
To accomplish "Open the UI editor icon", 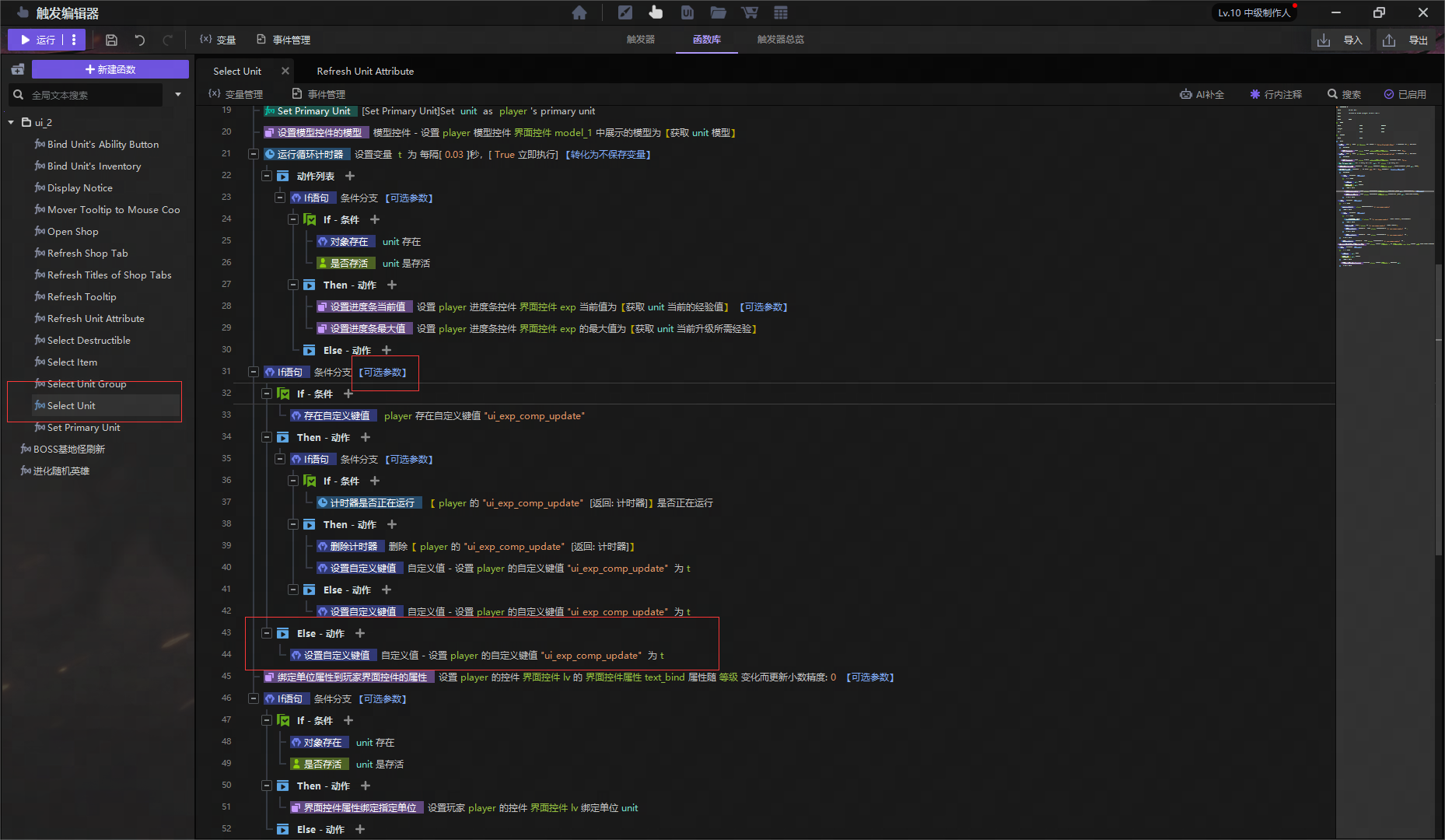I will click(687, 12).
